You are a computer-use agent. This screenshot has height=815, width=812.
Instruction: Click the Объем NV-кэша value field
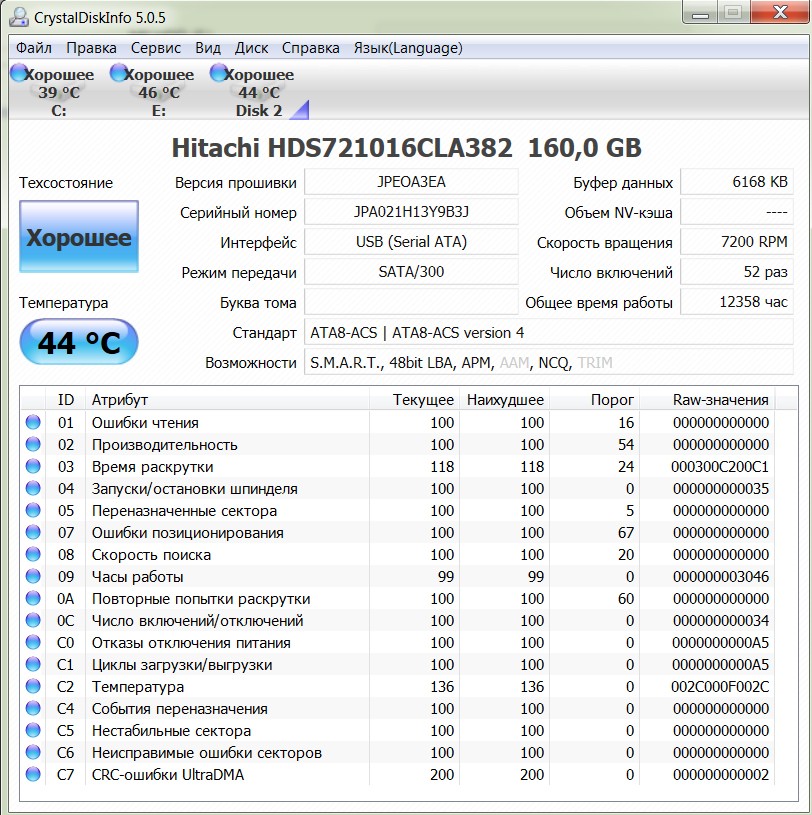[737, 212]
